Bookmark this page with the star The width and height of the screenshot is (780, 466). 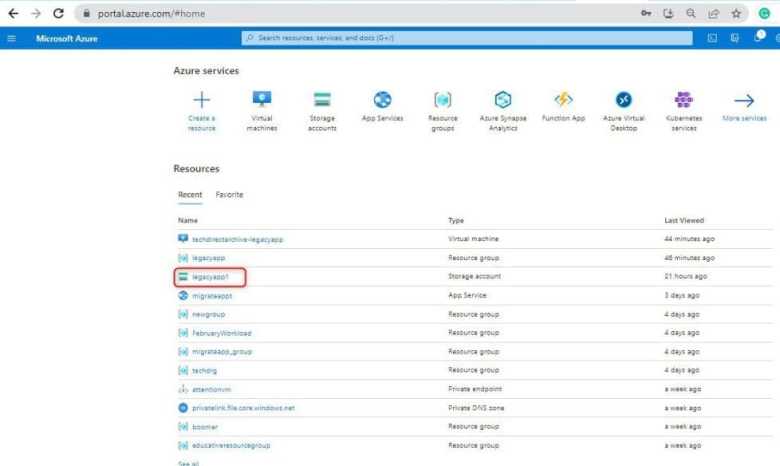pyautogui.click(x=736, y=13)
